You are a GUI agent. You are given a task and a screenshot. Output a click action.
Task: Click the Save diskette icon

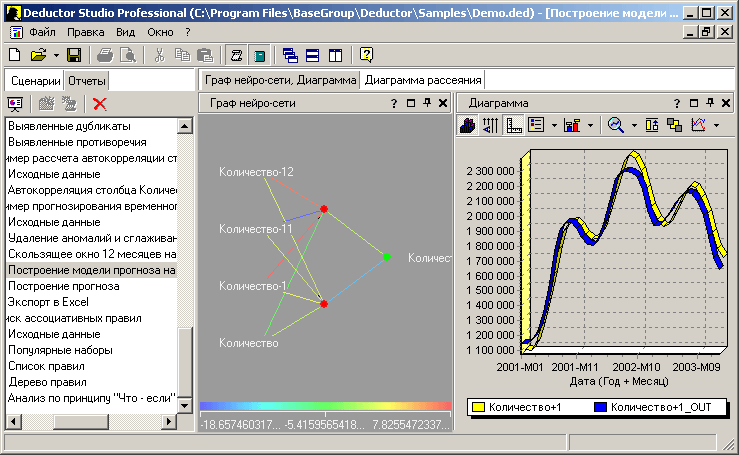coord(76,55)
